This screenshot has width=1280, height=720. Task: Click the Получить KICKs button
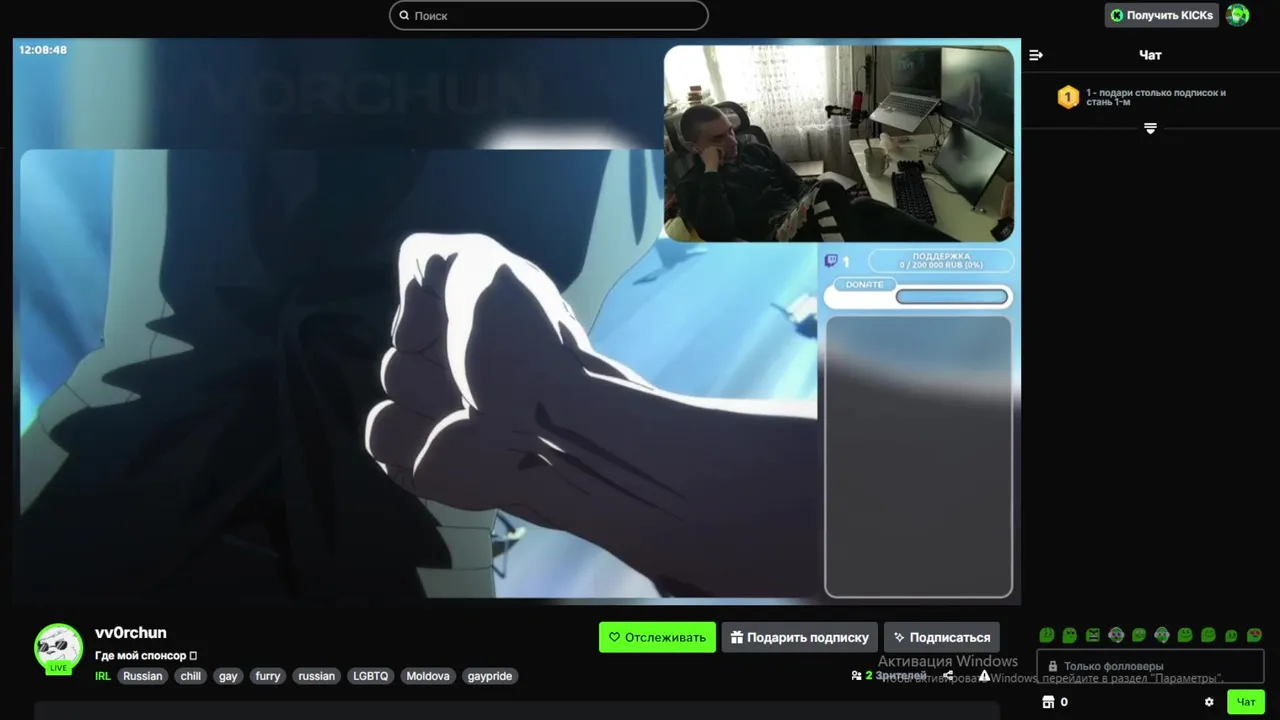pos(1161,15)
